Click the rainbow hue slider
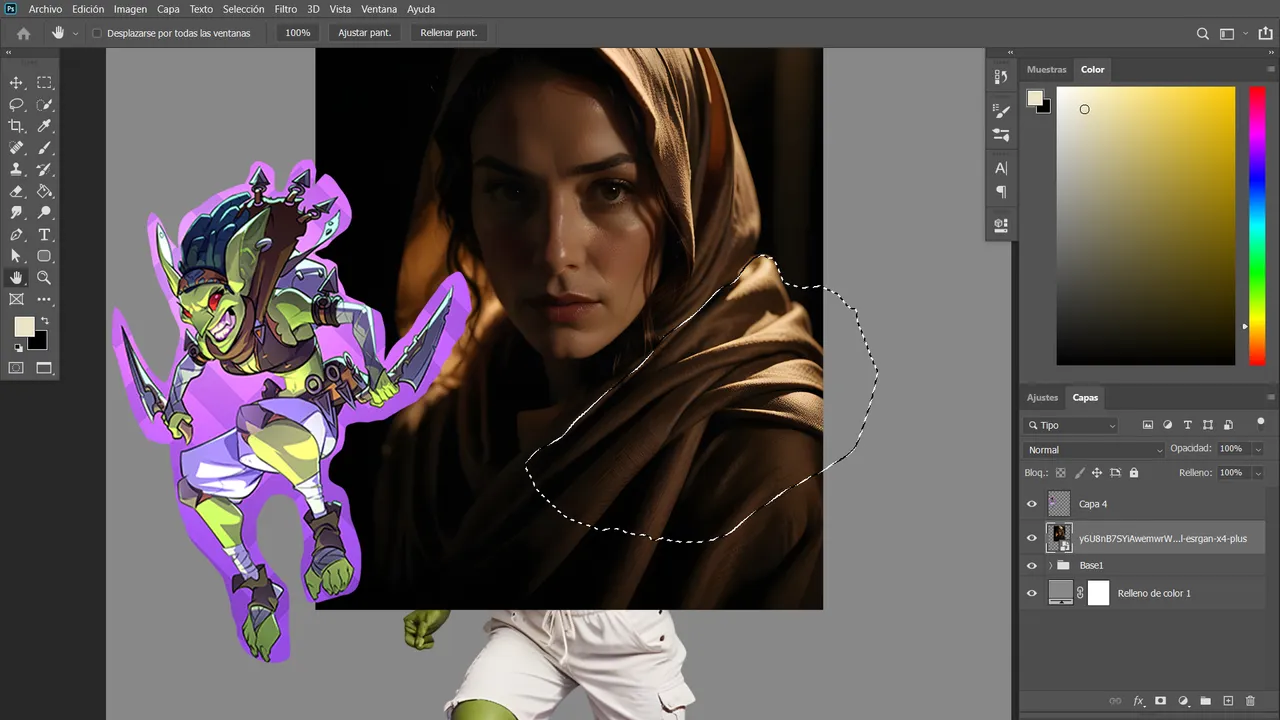The height and width of the screenshot is (720, 1280). coord(1257,225)
